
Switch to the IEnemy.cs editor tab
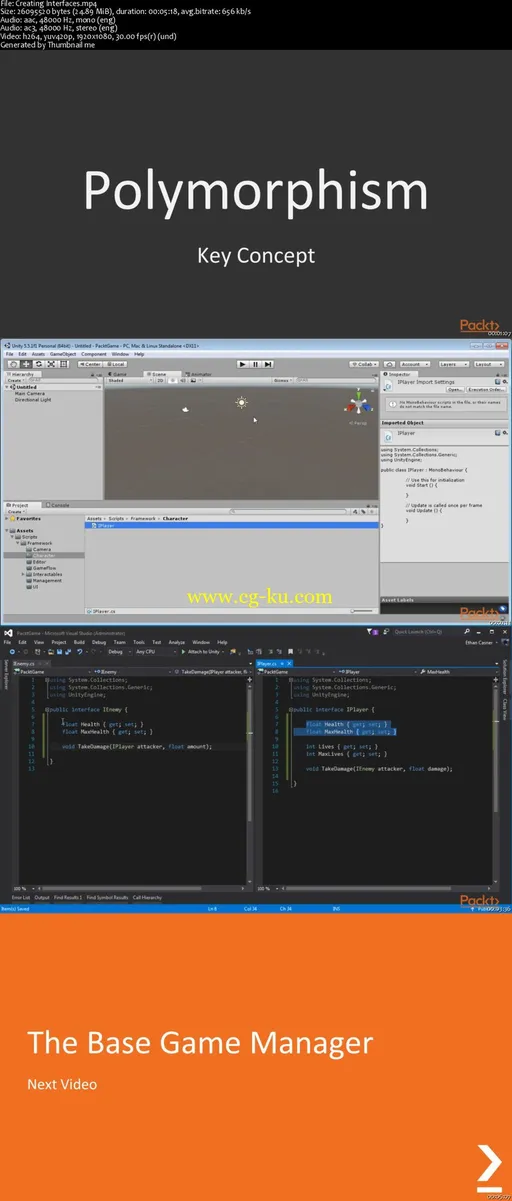point(25,663)
